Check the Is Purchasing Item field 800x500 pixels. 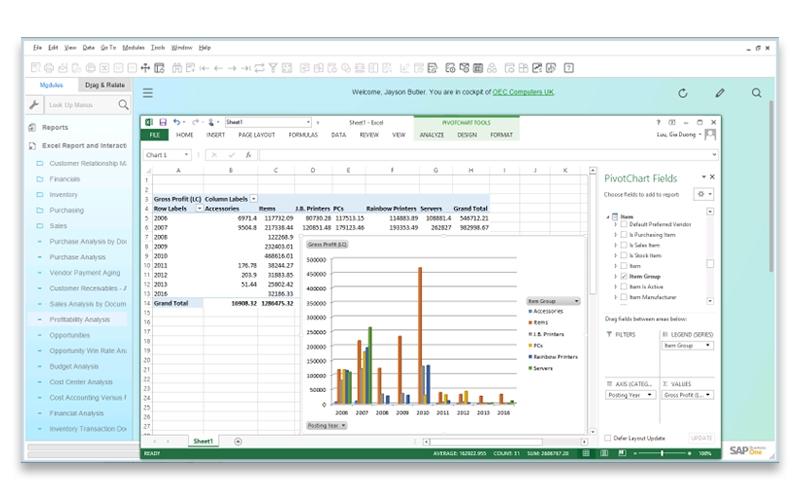pos(623,235)
